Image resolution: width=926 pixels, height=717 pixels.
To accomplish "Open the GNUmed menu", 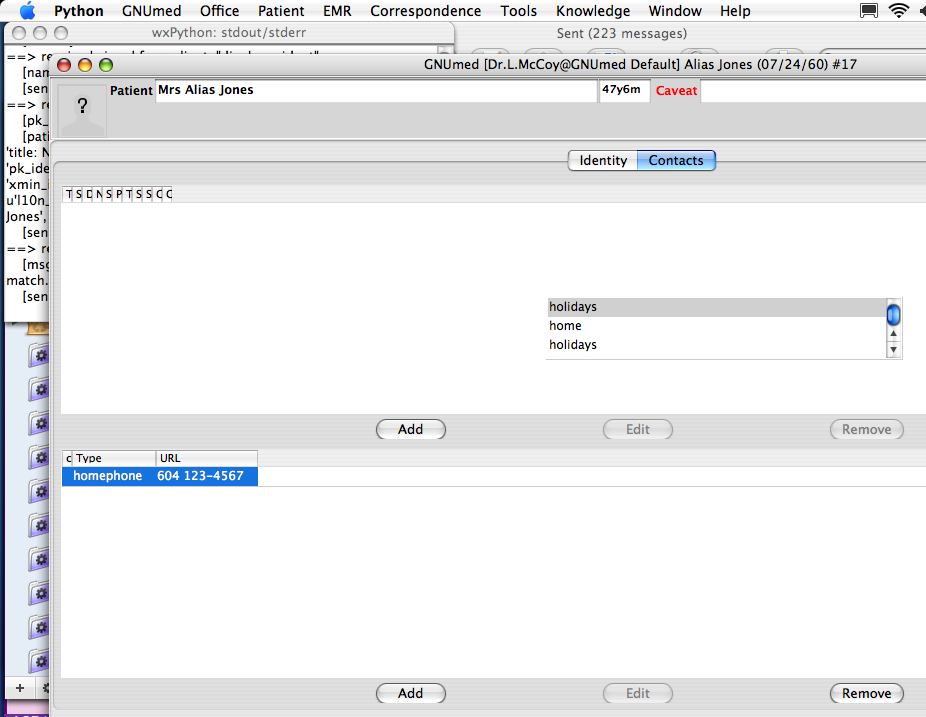I will [151, 11].
